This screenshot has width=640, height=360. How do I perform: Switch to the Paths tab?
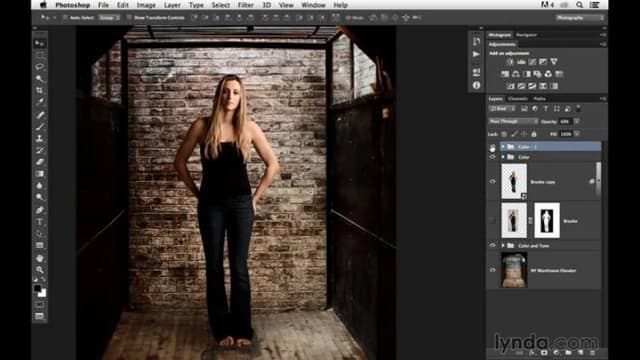pos(539,99)
